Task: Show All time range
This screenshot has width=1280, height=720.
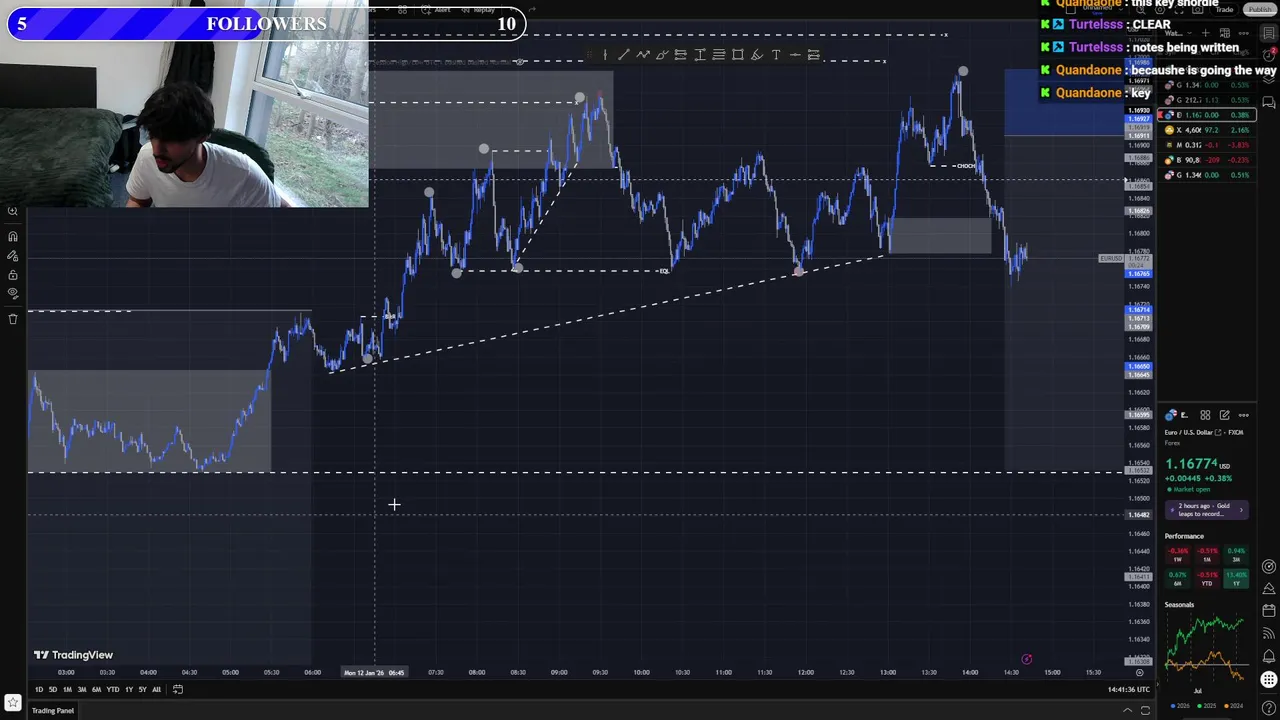Action: [x=156, y=689]
